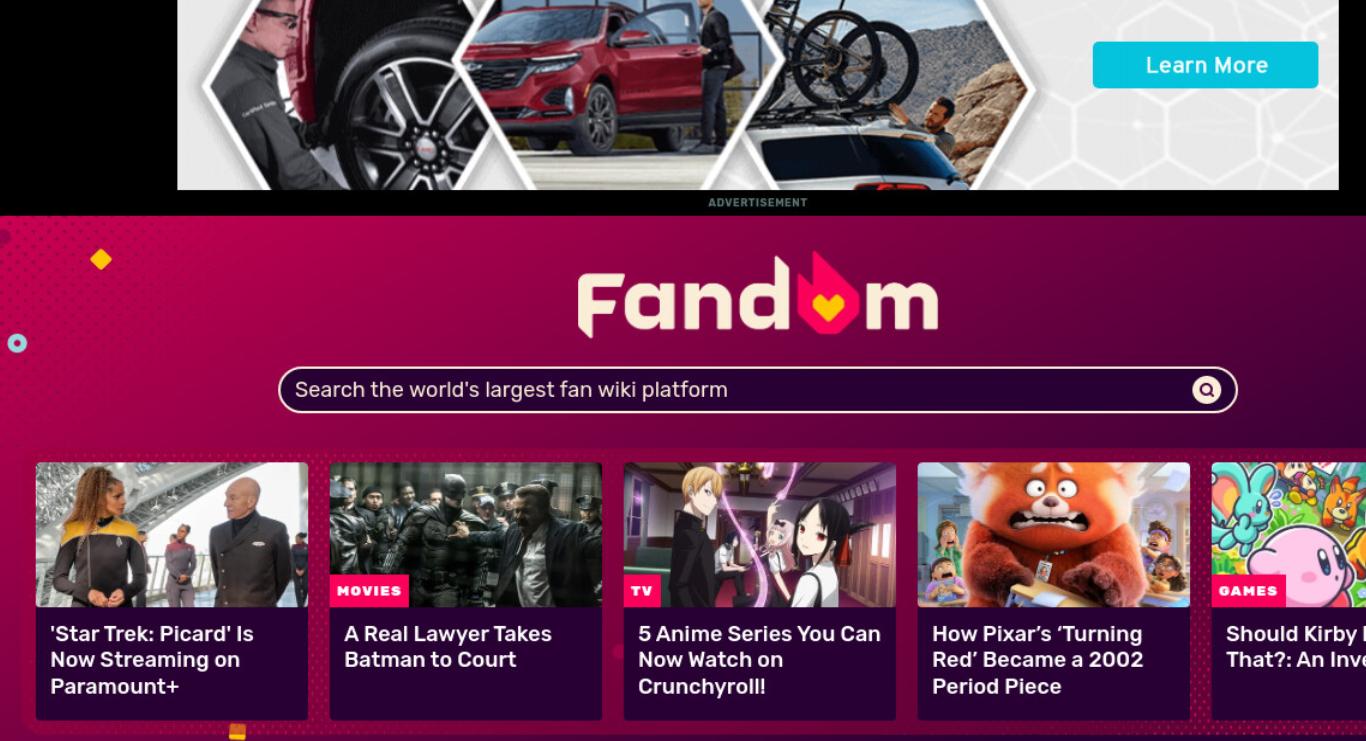Open the Turning Red panda article image

point(1054,534)
